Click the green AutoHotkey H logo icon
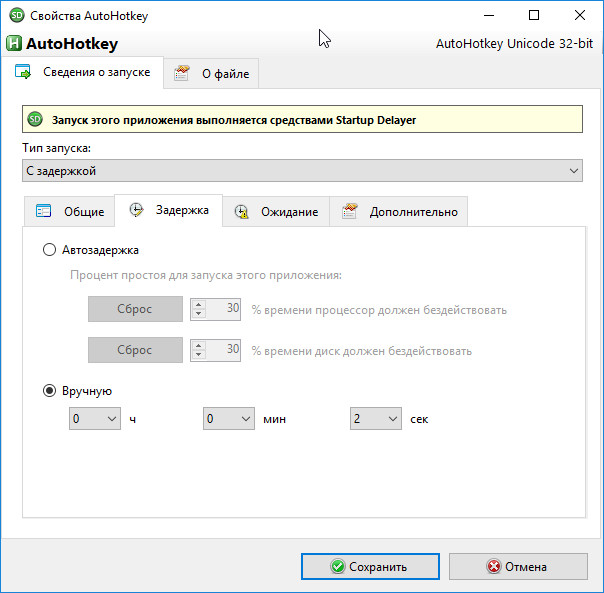Viewport: 604px width, 593px height. point(14,43)
